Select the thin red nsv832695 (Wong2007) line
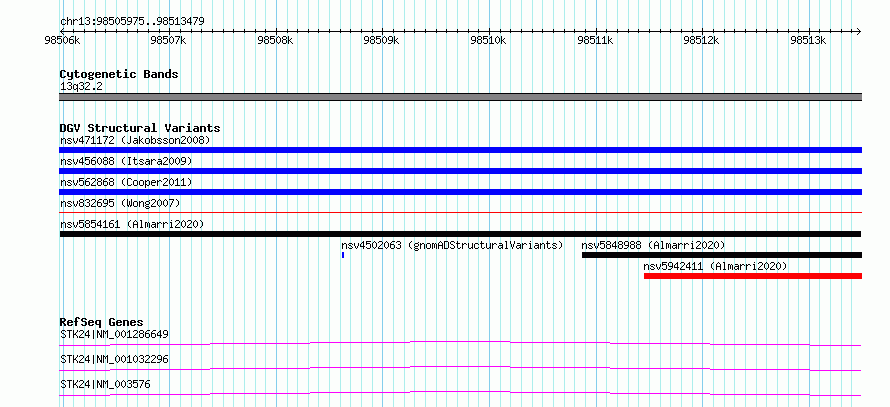 pyautogui.click(x=460, y=212)
